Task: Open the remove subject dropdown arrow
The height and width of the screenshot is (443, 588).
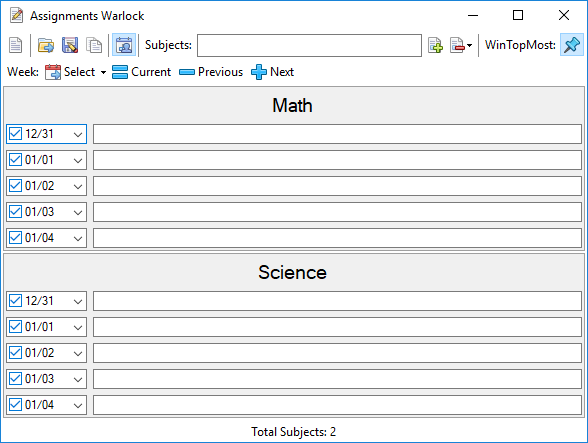Action: coord(470,46)
